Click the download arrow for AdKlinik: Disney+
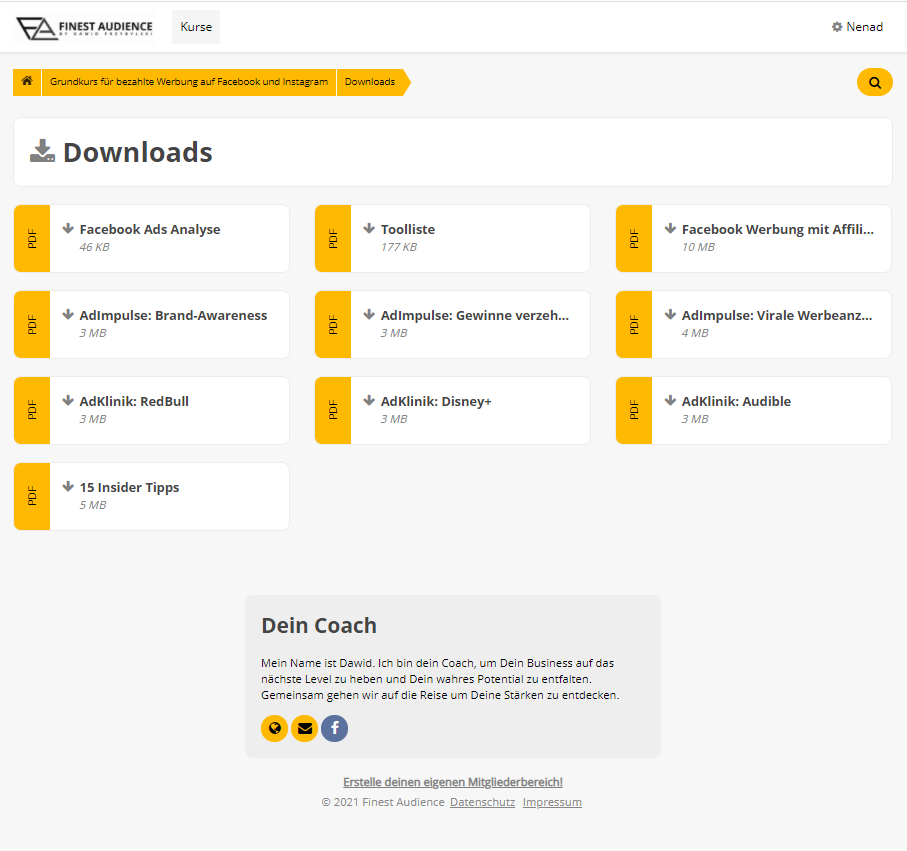Viewport: 907px width, 851px height. click(369, 400)
